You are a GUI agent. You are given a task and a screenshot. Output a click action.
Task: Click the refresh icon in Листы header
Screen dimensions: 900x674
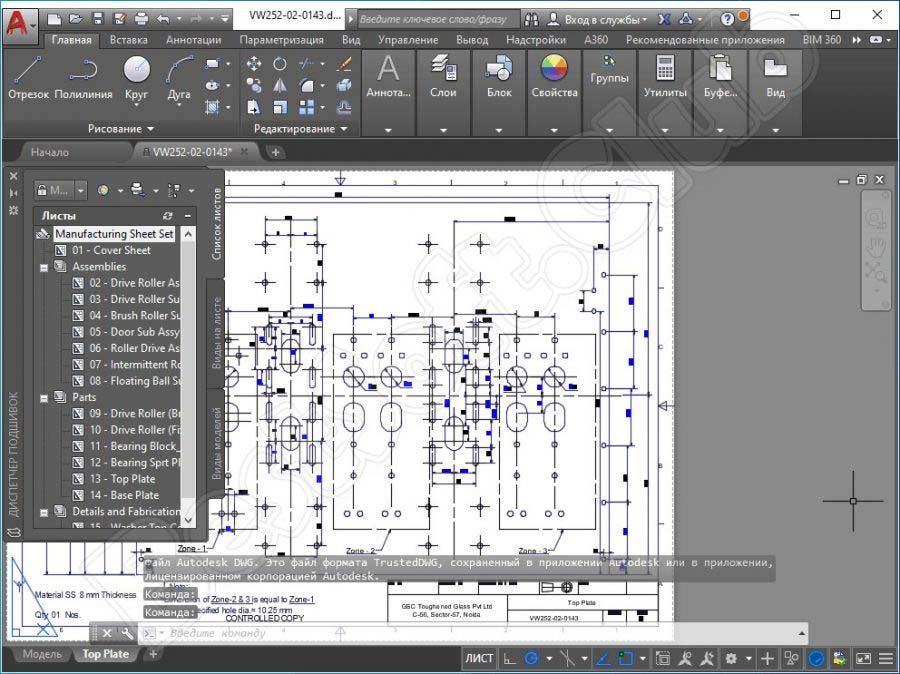(x=168, y=216)
